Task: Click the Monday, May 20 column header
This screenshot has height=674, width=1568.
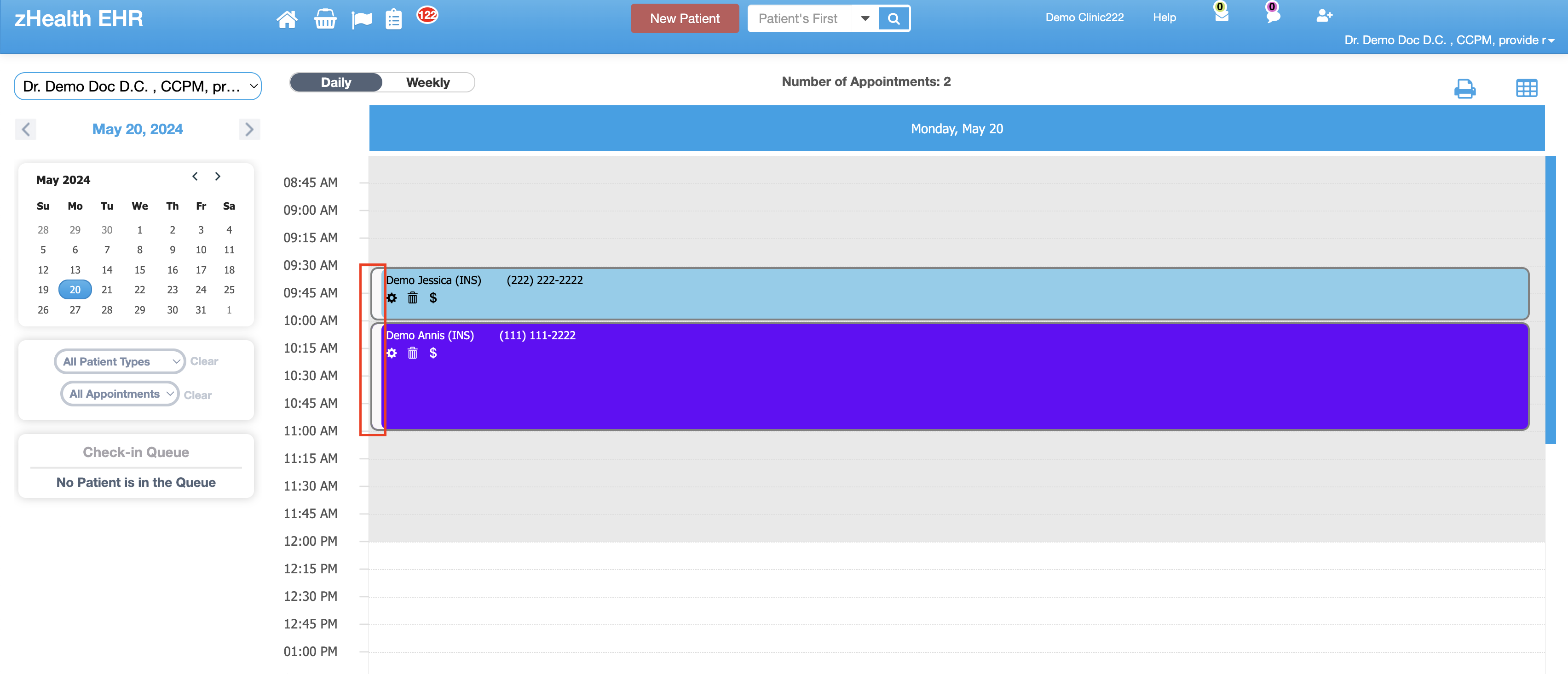Action: point(957,128)
